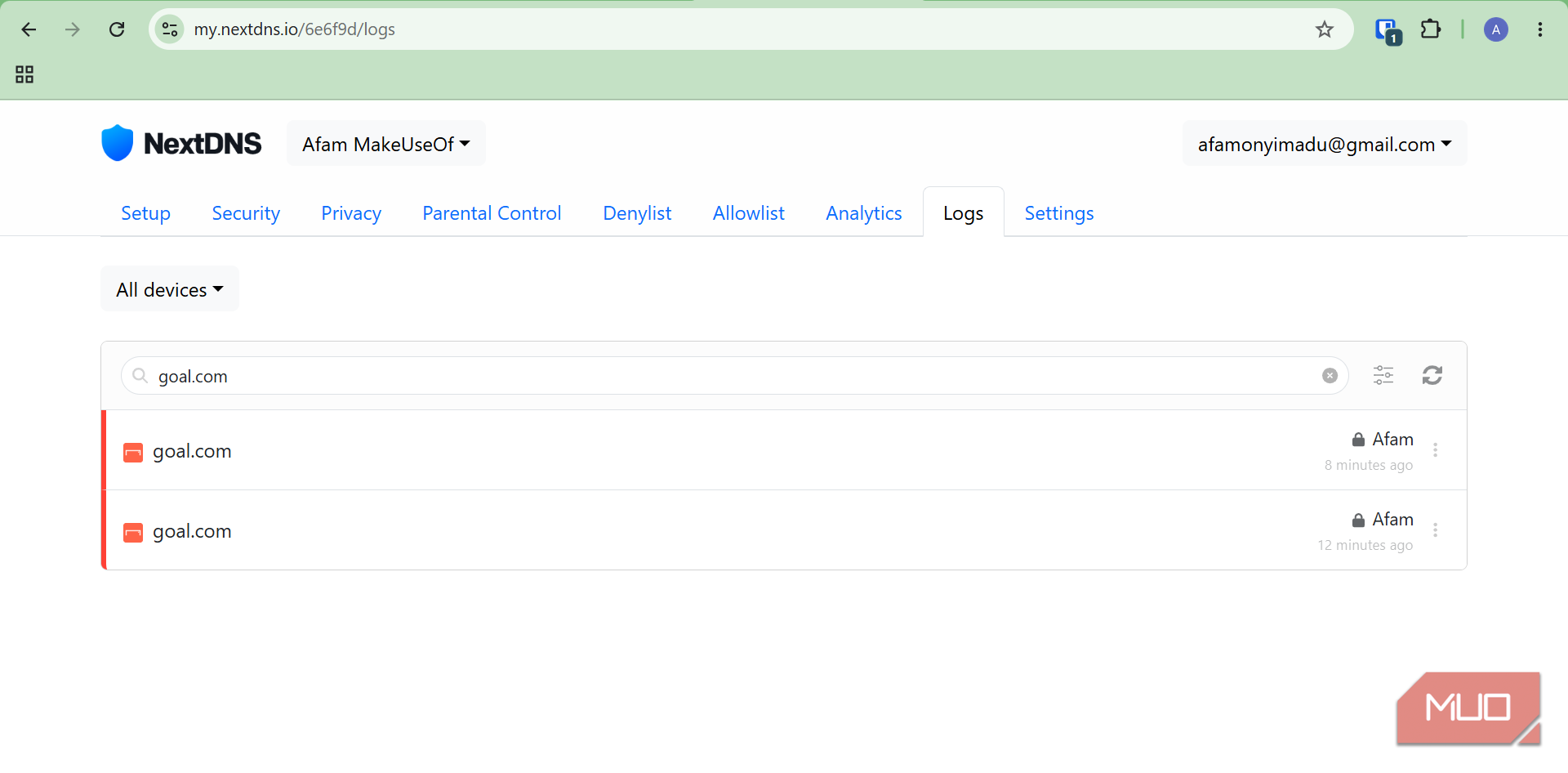Select the Logs tab
Viewport: 1568px width, 773px height.
click(964, 213)
